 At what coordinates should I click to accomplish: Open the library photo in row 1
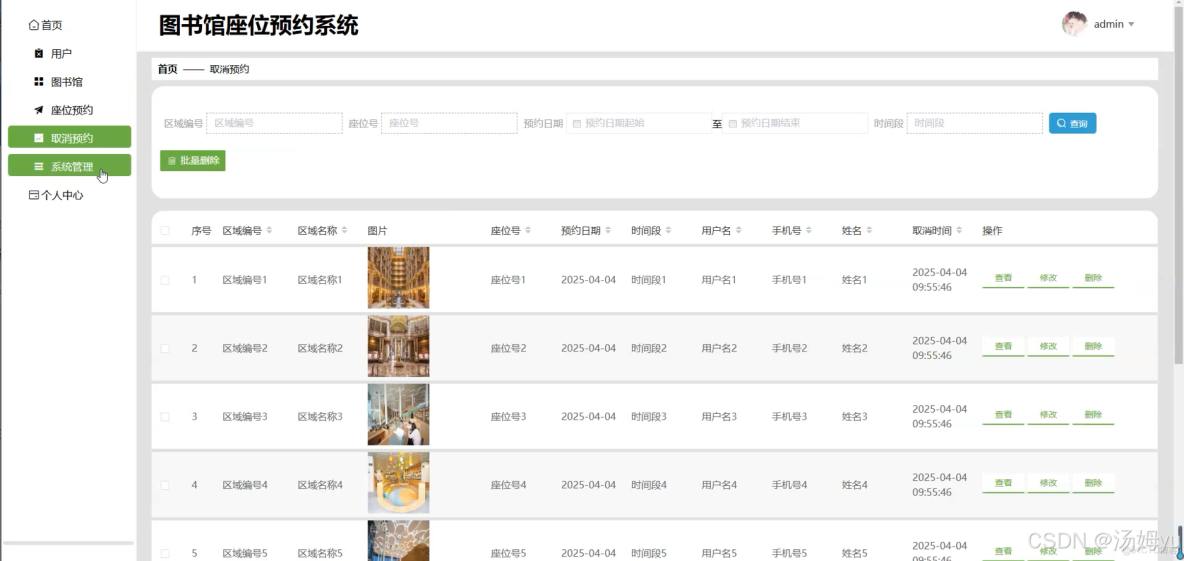point(399,278)
